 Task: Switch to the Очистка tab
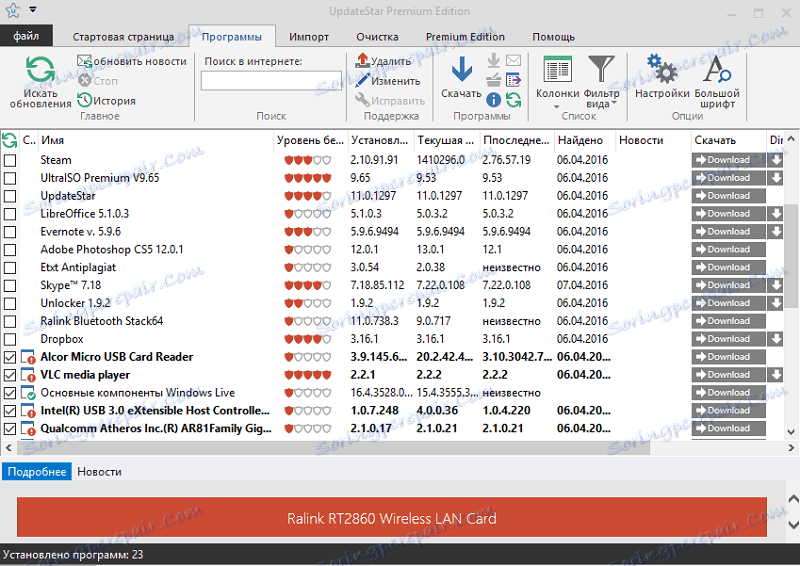(378, 37)
